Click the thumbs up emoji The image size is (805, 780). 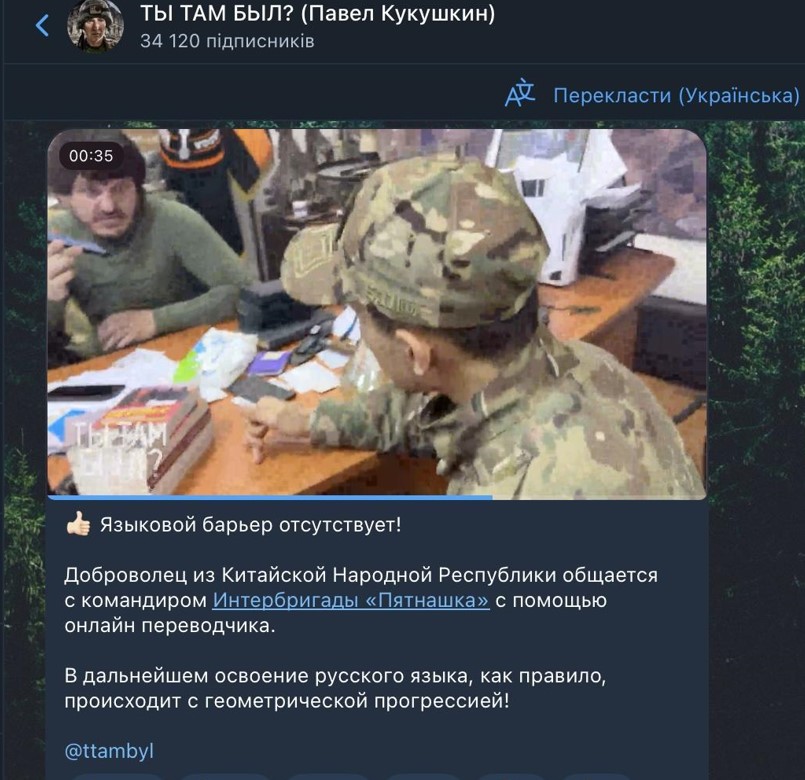click(x=78, y=524)
